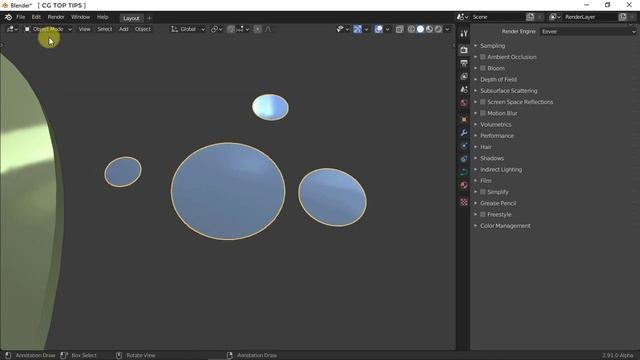Screen dimensions: 640x360
Task: Expand the Volumetrics panel
Action: 496,124
